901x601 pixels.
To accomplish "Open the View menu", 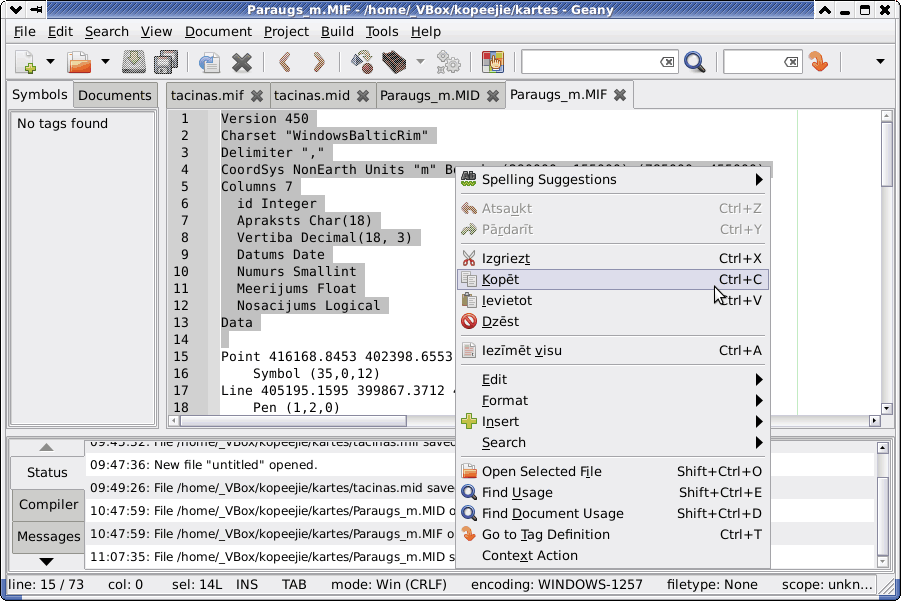I will 156,32.
